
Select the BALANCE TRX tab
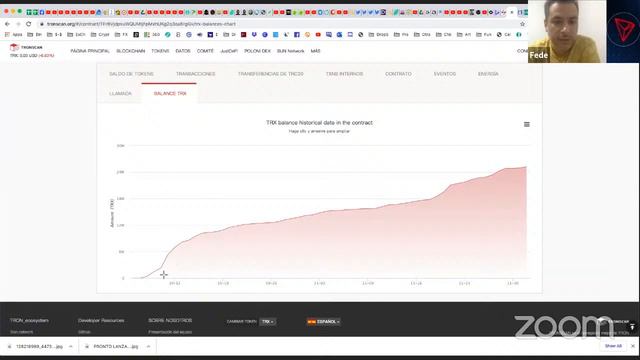pyautogui.click(x=170, y=93)
